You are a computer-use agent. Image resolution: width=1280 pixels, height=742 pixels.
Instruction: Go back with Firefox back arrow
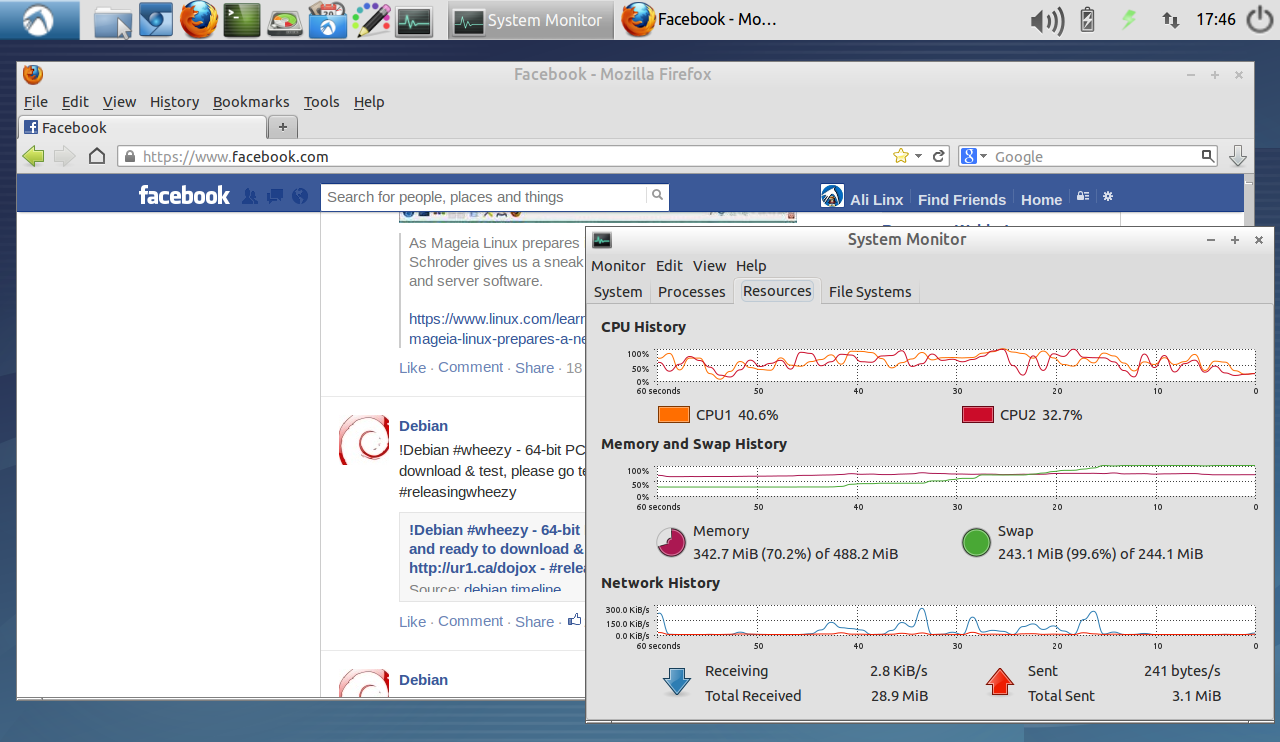(33, 156)
